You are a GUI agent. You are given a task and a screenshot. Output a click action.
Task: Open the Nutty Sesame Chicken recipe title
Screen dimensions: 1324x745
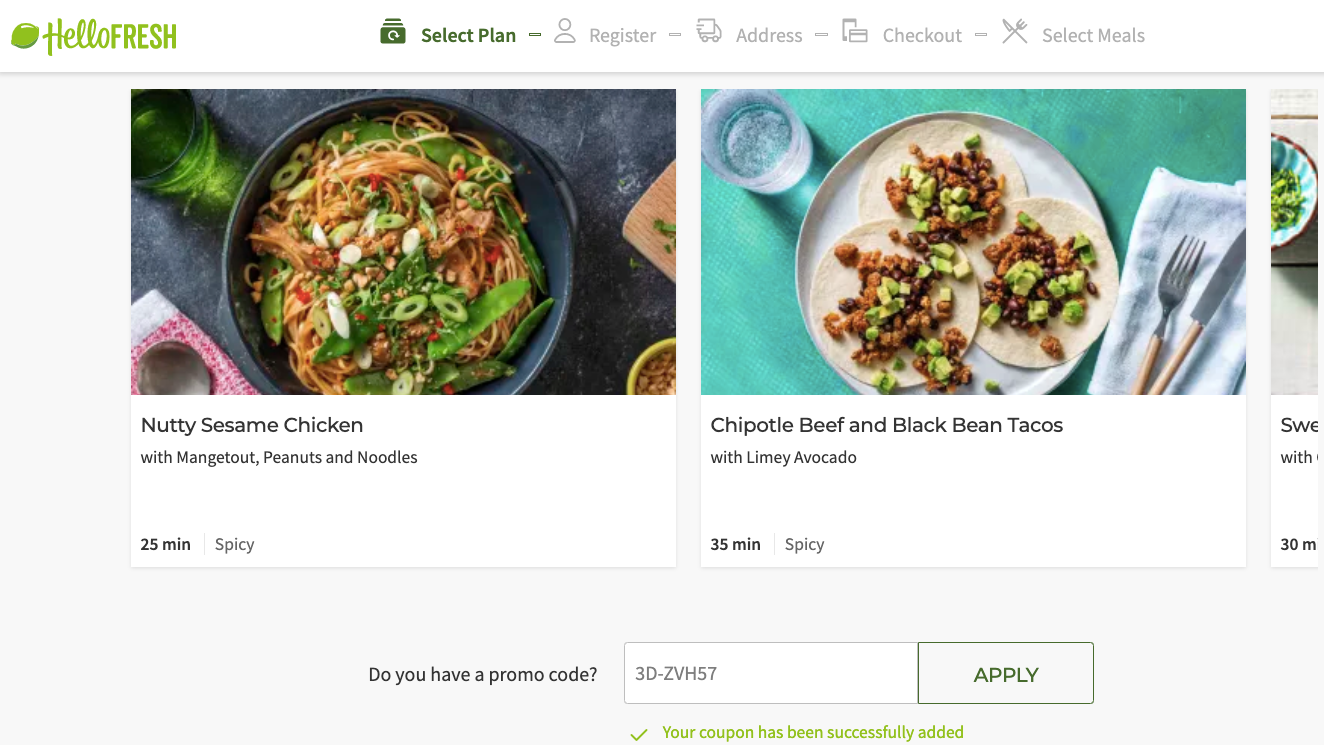click(251, 425)
